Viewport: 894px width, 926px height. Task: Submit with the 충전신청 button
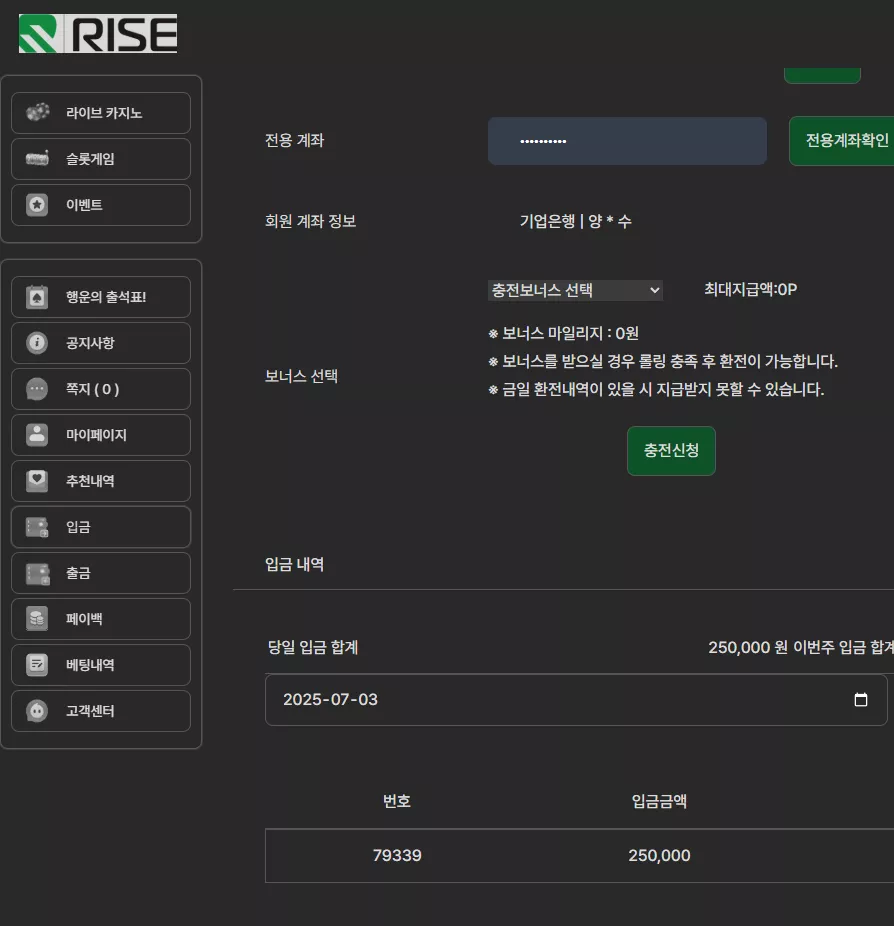click(x=671, y=451)
